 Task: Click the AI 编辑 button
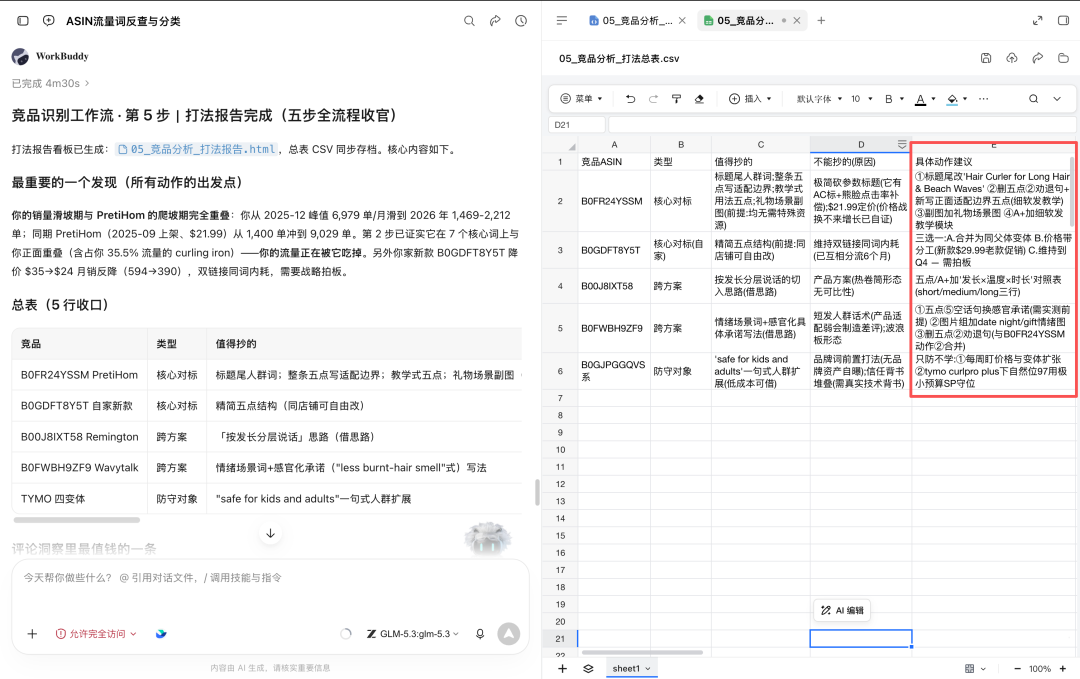[x=842, y=610]
